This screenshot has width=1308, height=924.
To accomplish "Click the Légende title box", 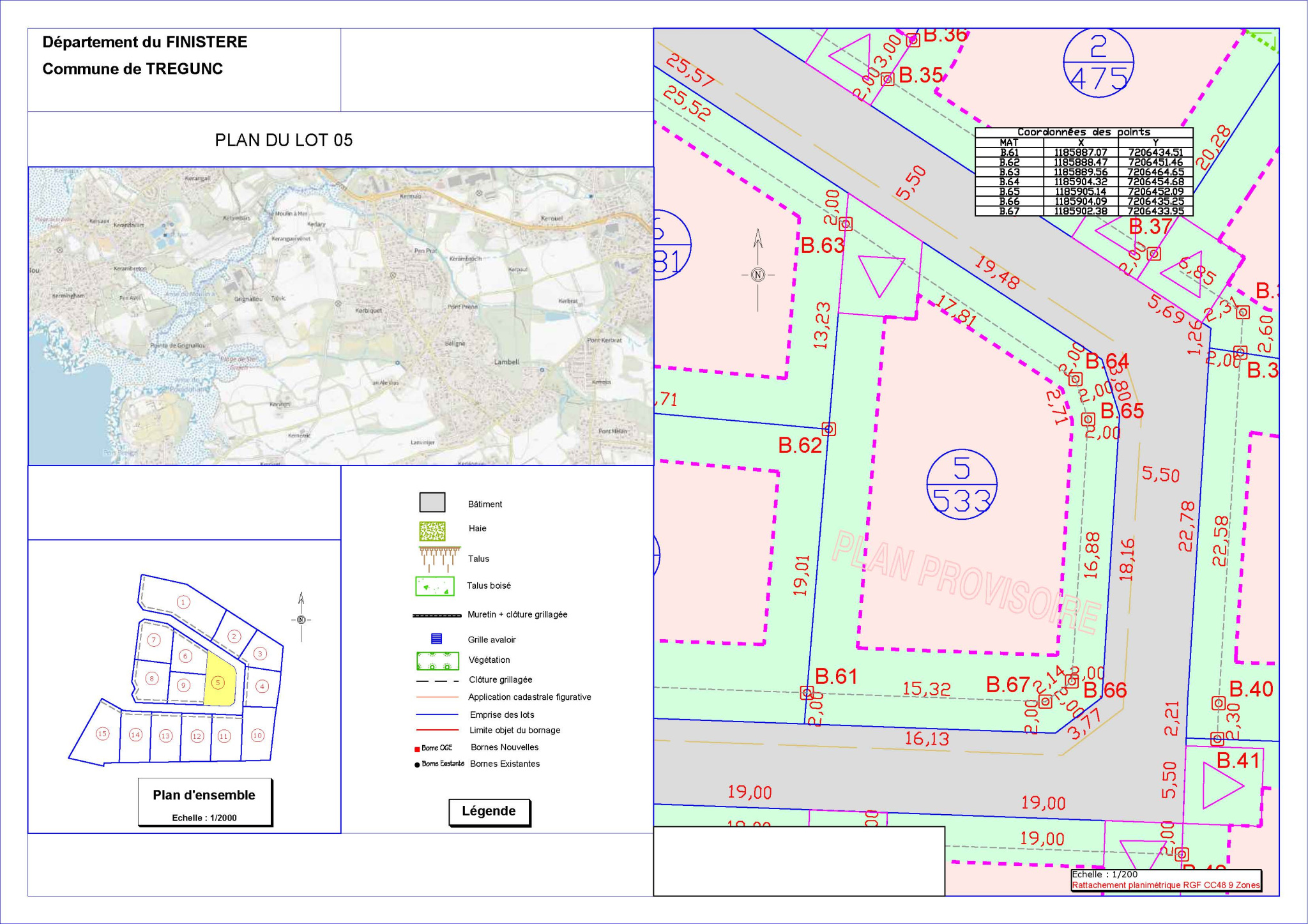I will [489, 812].
